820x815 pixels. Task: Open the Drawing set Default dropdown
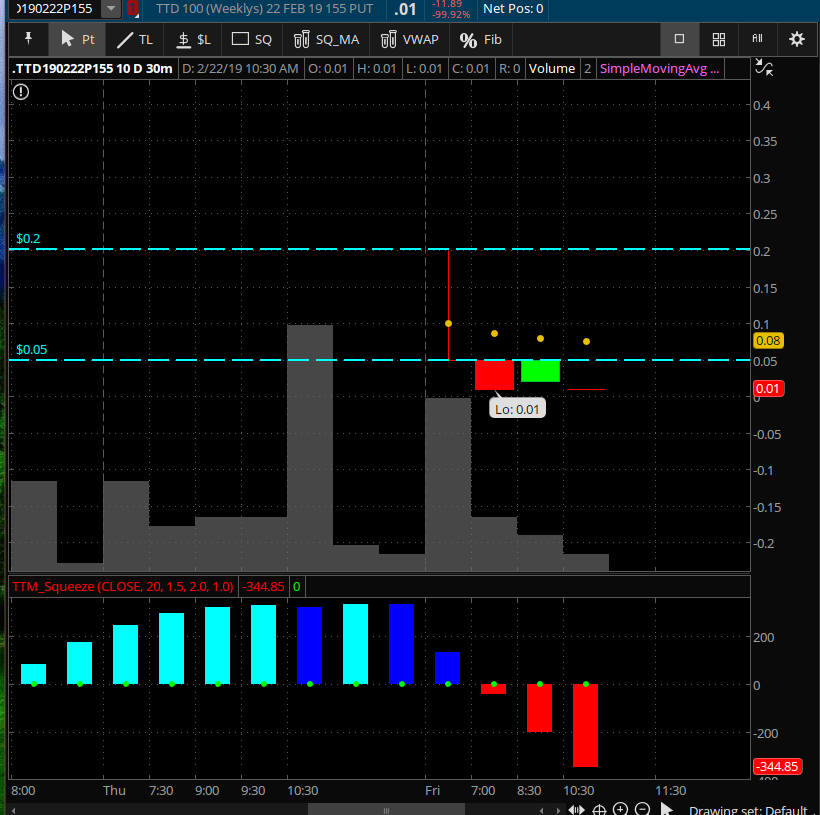tap(748, 809)
